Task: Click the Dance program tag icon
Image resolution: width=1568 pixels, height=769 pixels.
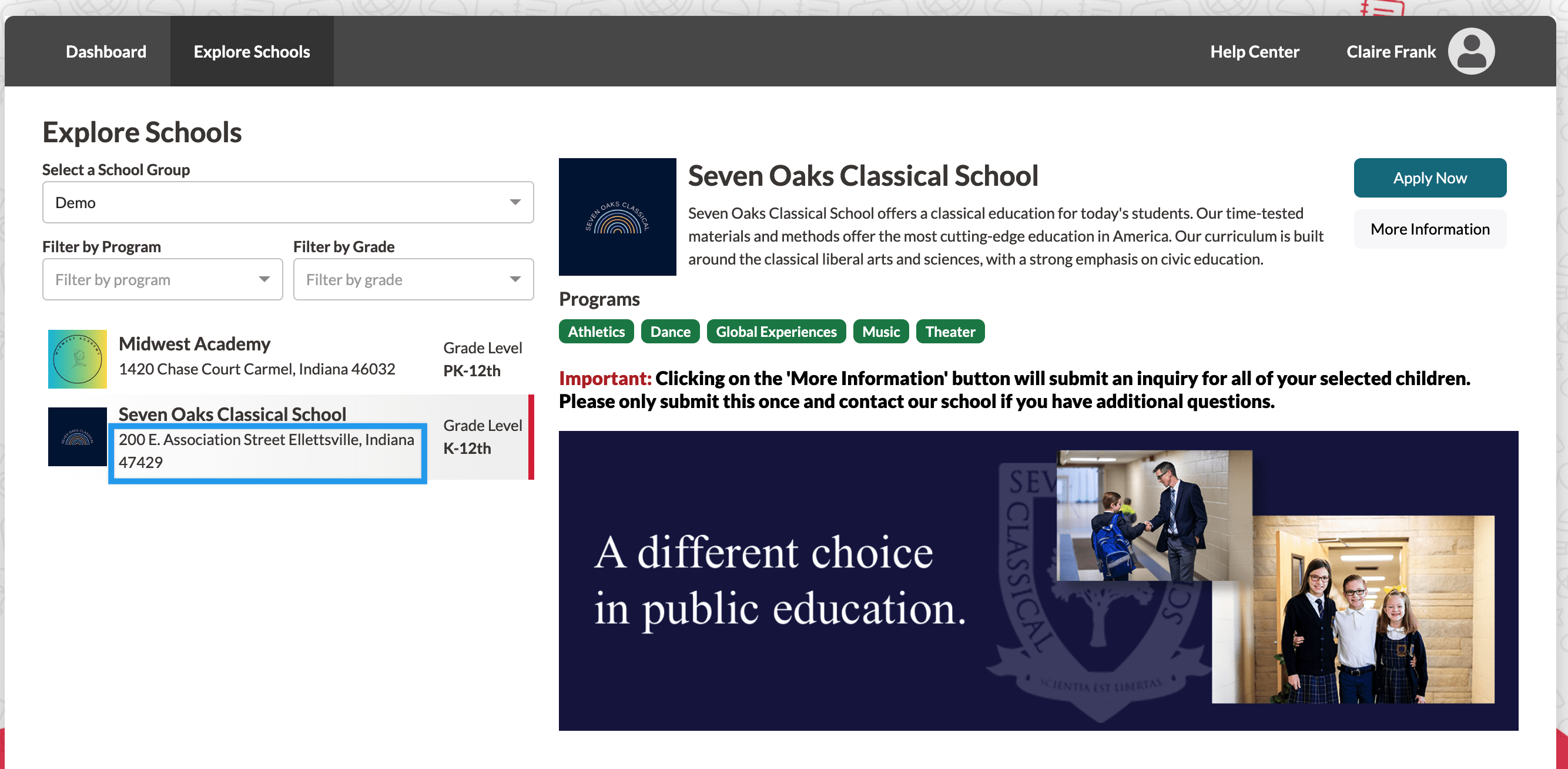Action: tap(670, 331)
